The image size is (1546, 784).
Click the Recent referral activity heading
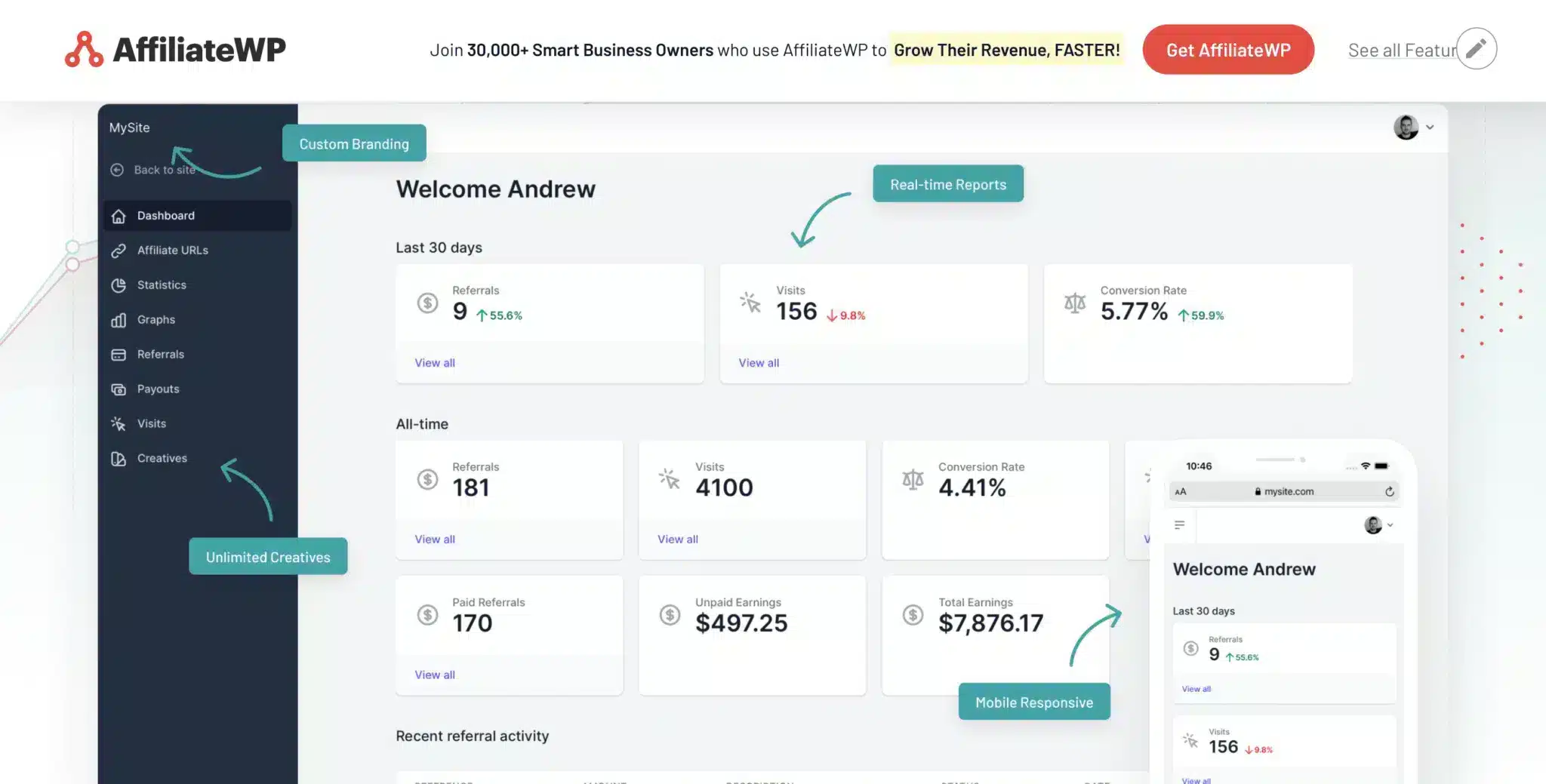coord(473,736)
